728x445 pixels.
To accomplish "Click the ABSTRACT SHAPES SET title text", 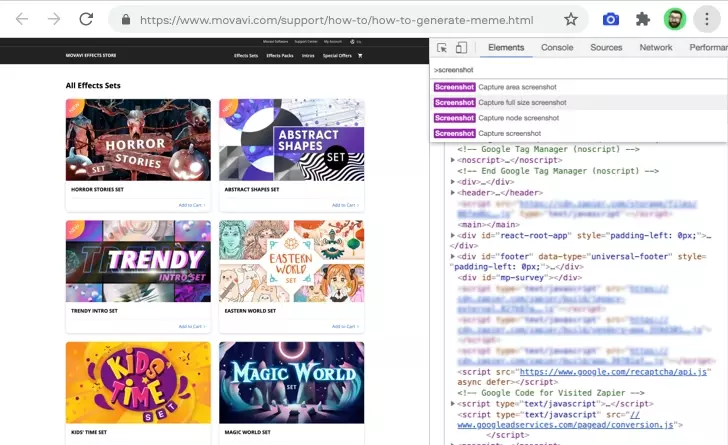I will point(252,190).
